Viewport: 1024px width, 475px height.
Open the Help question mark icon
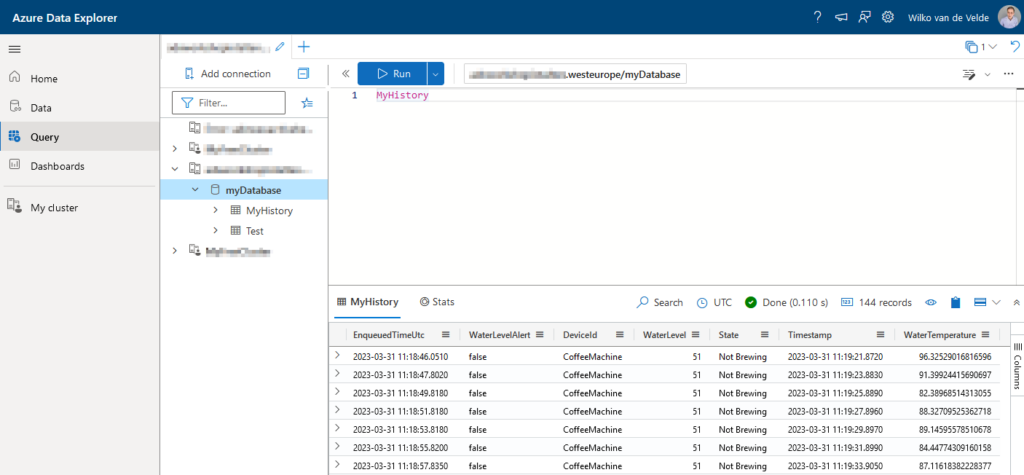tap(817, 17)
